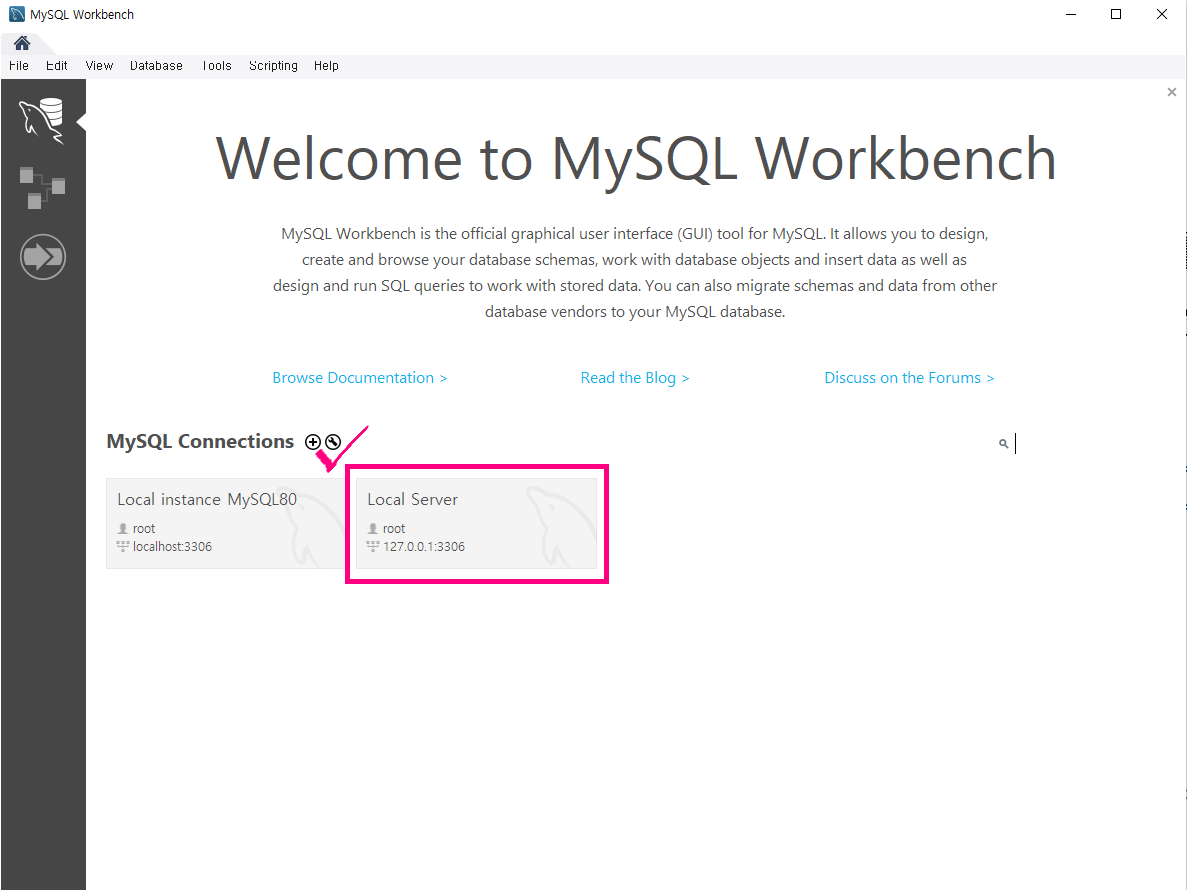Open the Database menu
This screenshot has height=890, width=1187.
click(156, 66)
